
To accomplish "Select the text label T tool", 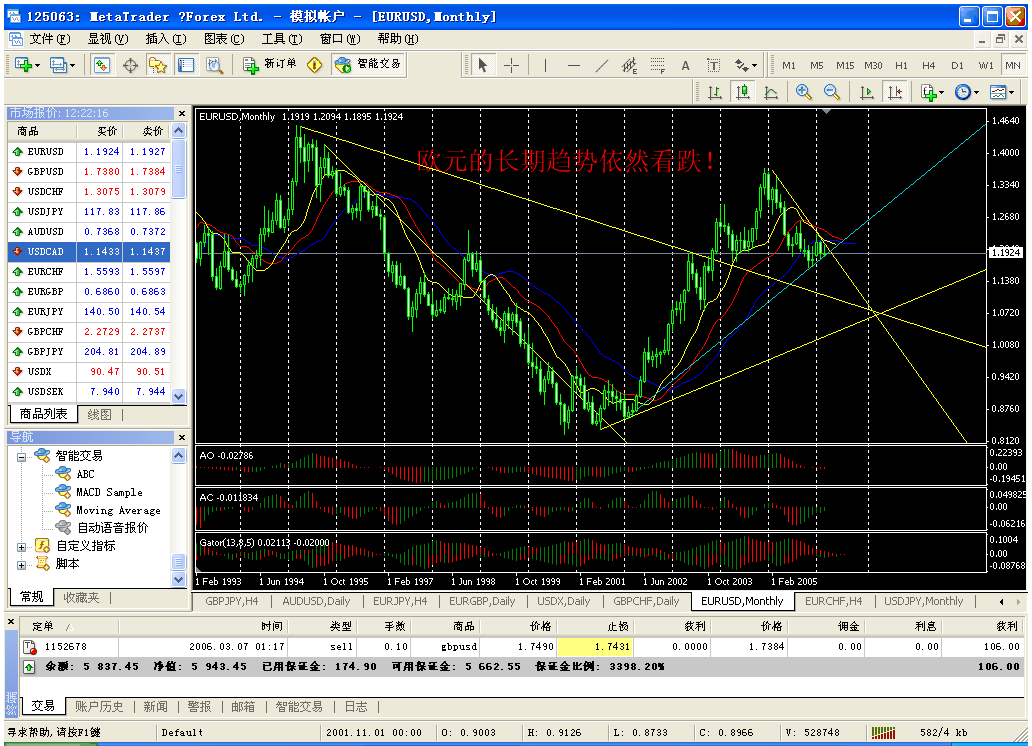I will click(x=713, y=65).
